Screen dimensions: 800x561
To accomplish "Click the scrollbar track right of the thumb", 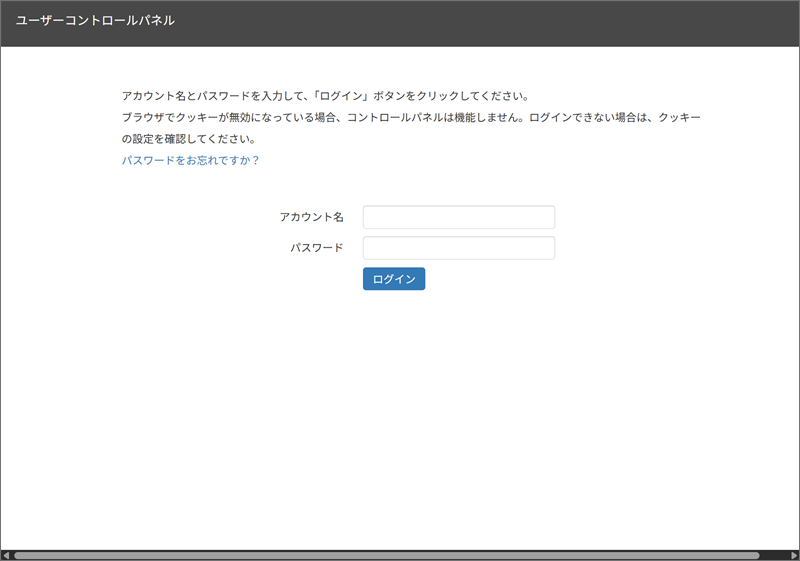I will (774, 555).
